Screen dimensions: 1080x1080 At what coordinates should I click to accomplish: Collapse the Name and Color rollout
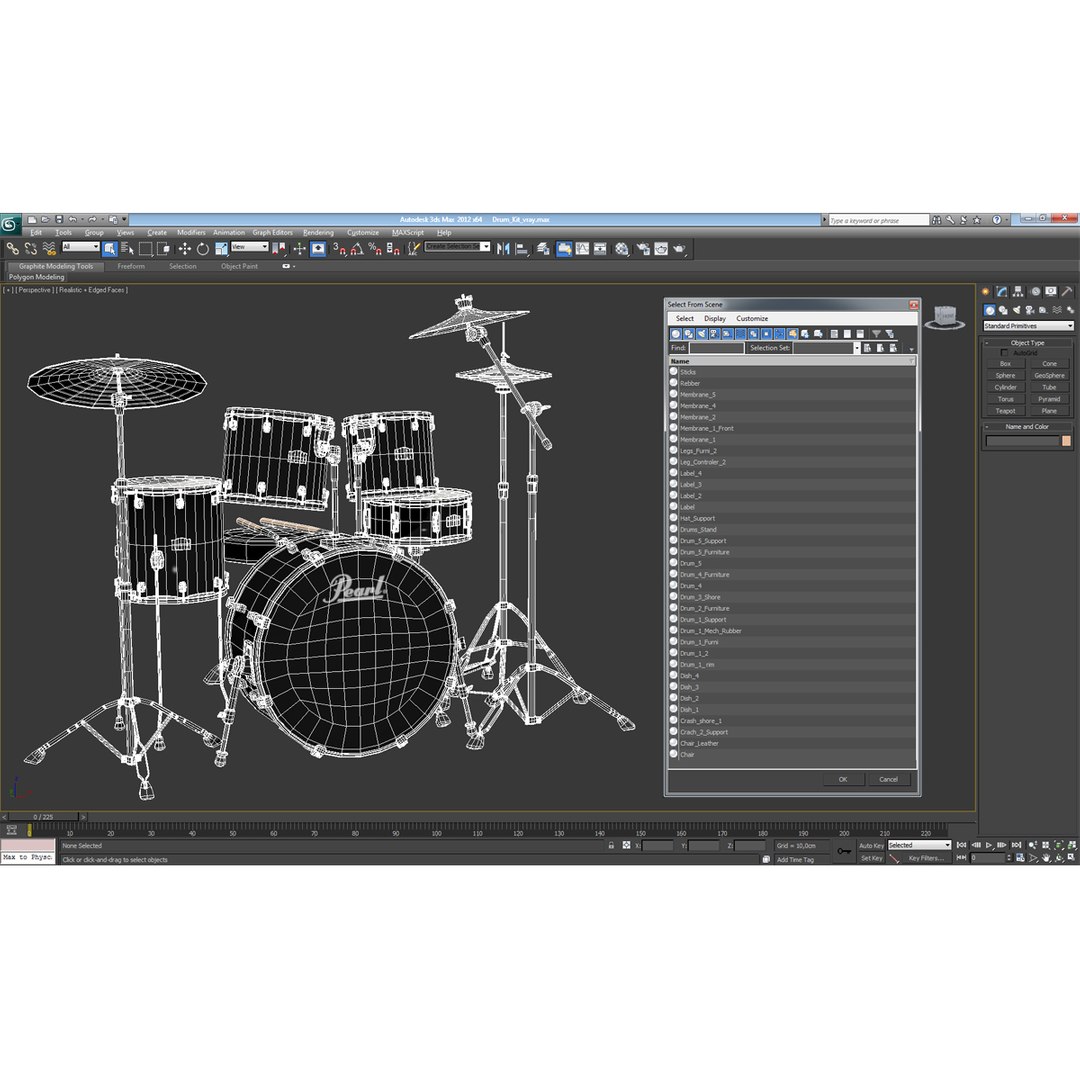1027,426
